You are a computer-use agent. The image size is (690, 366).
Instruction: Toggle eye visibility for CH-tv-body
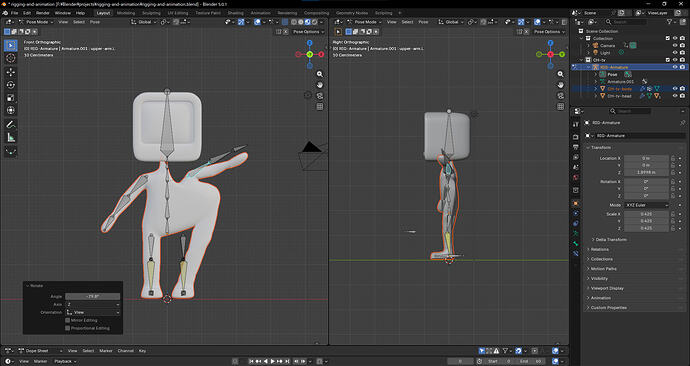coord(675,89)
